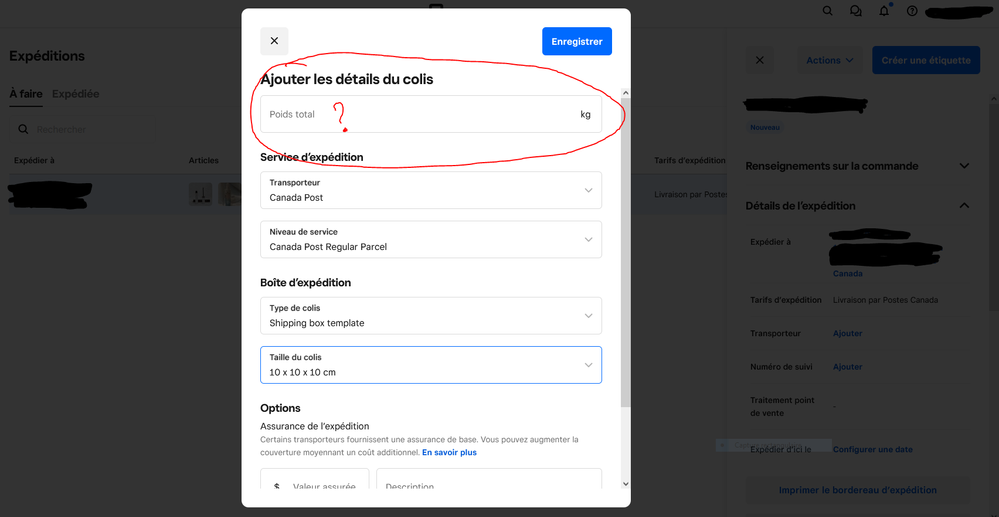This screenshot has height=517, width=999.
Task: Open the notifications bell
Action: tap(884, 11)
